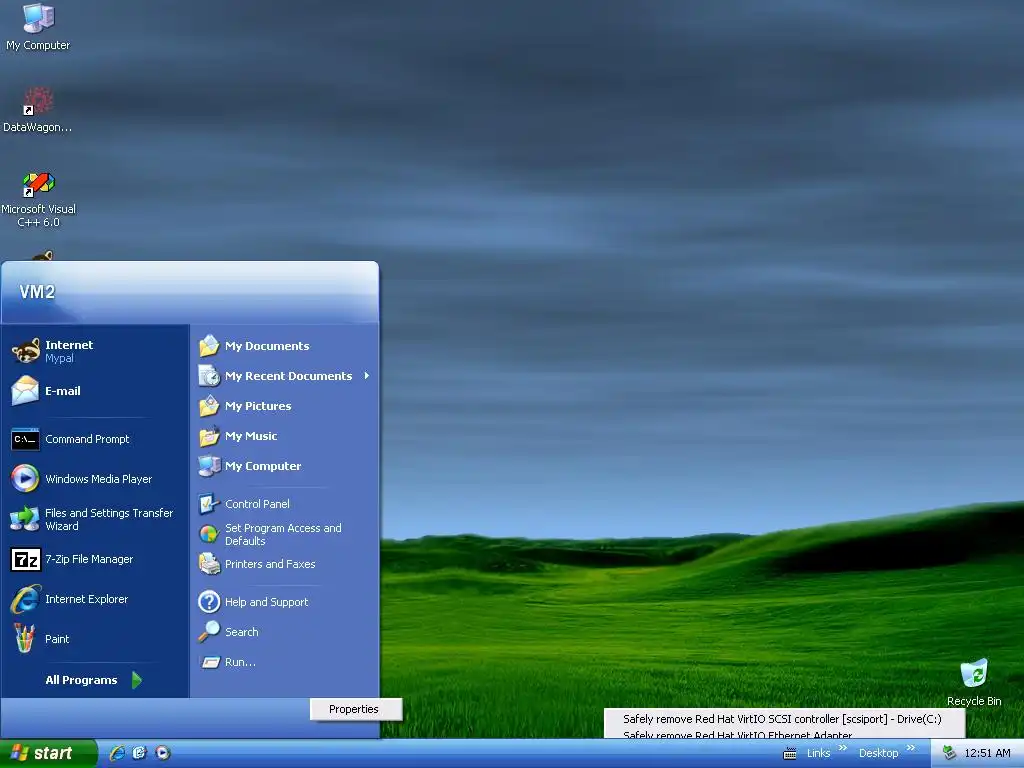The image size is (1024, 768).
Task: Click Internet Explorer quick launch icon
Action: coord(117,753)
